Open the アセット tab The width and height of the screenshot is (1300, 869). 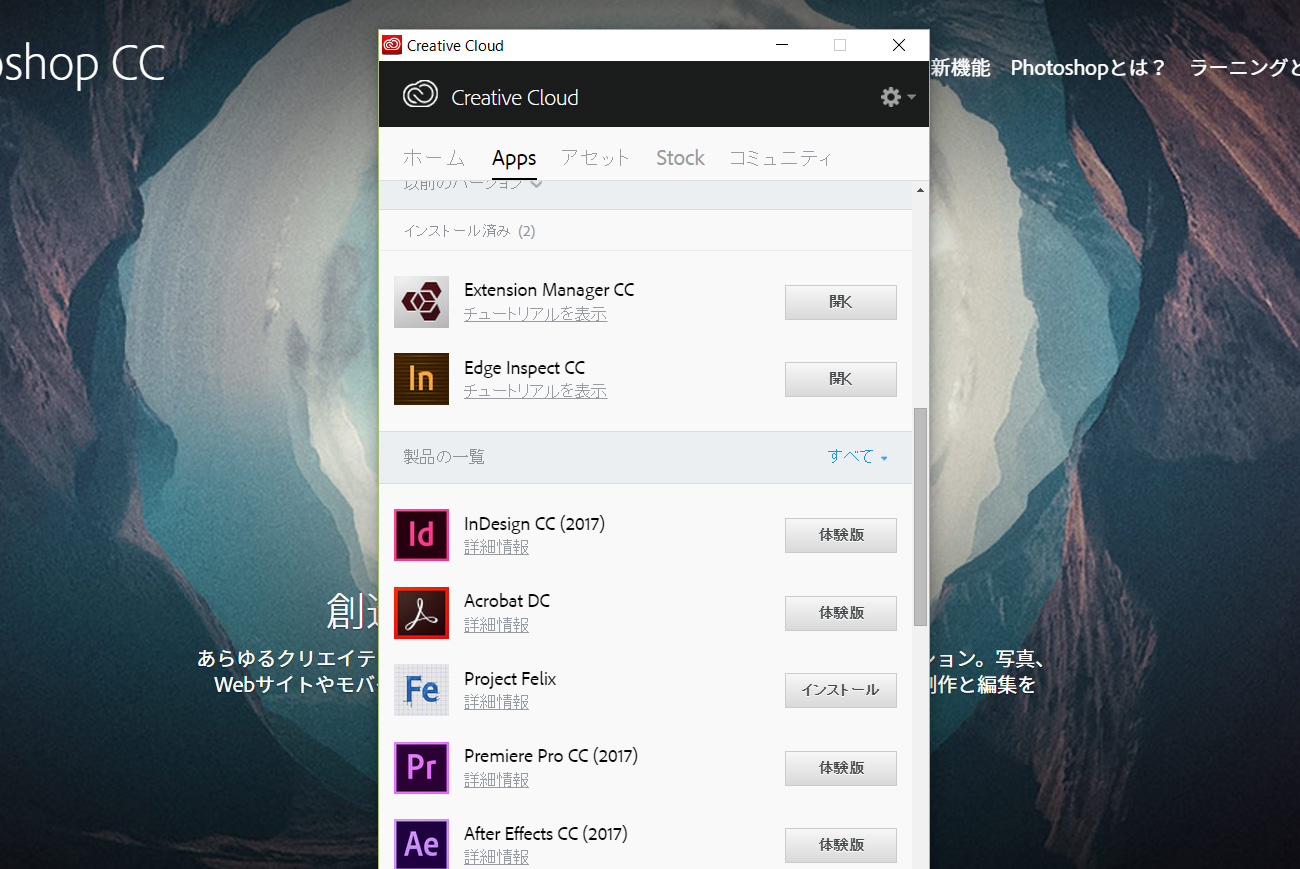tap(596, 158)
